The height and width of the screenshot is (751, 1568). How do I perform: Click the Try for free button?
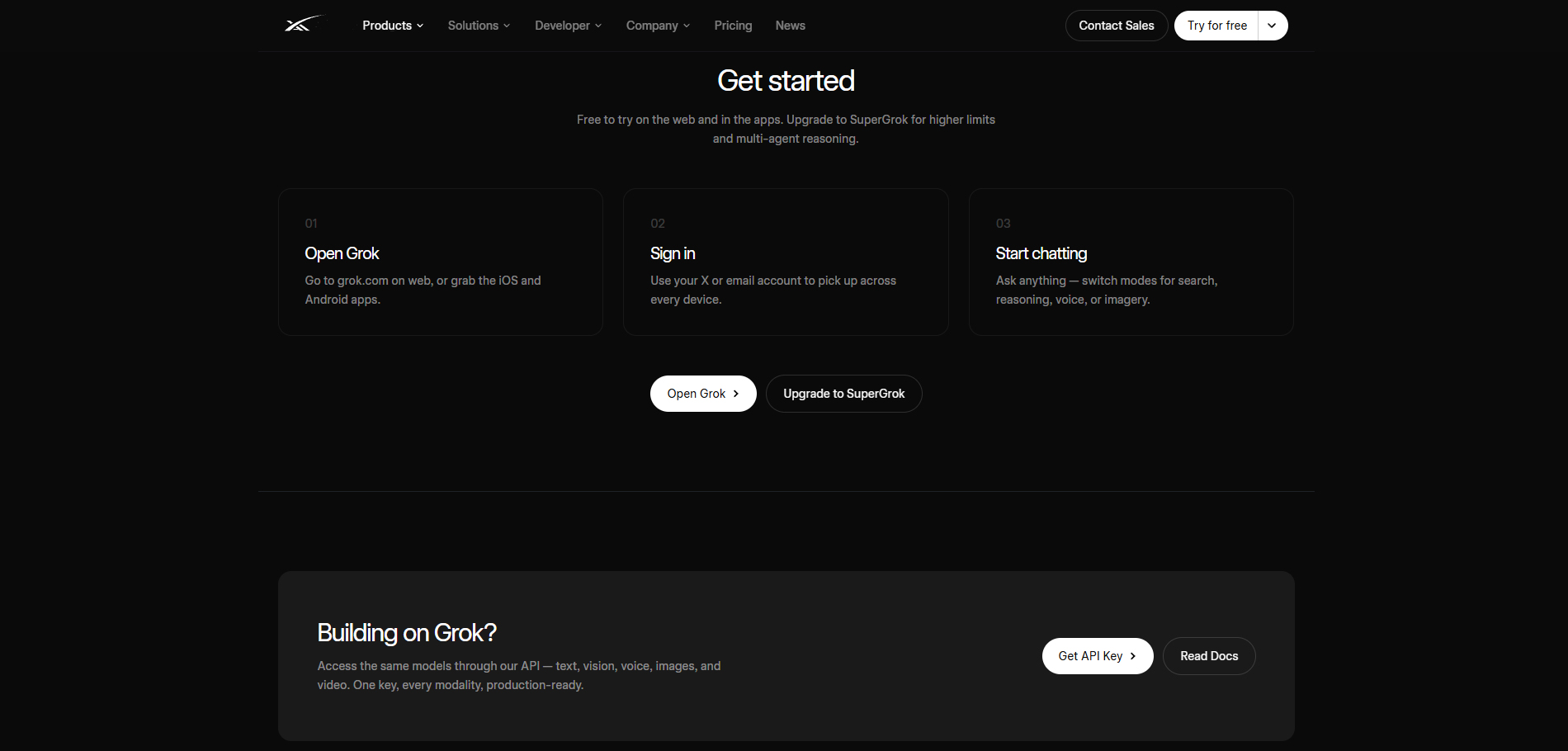(x=1216, y=26)
